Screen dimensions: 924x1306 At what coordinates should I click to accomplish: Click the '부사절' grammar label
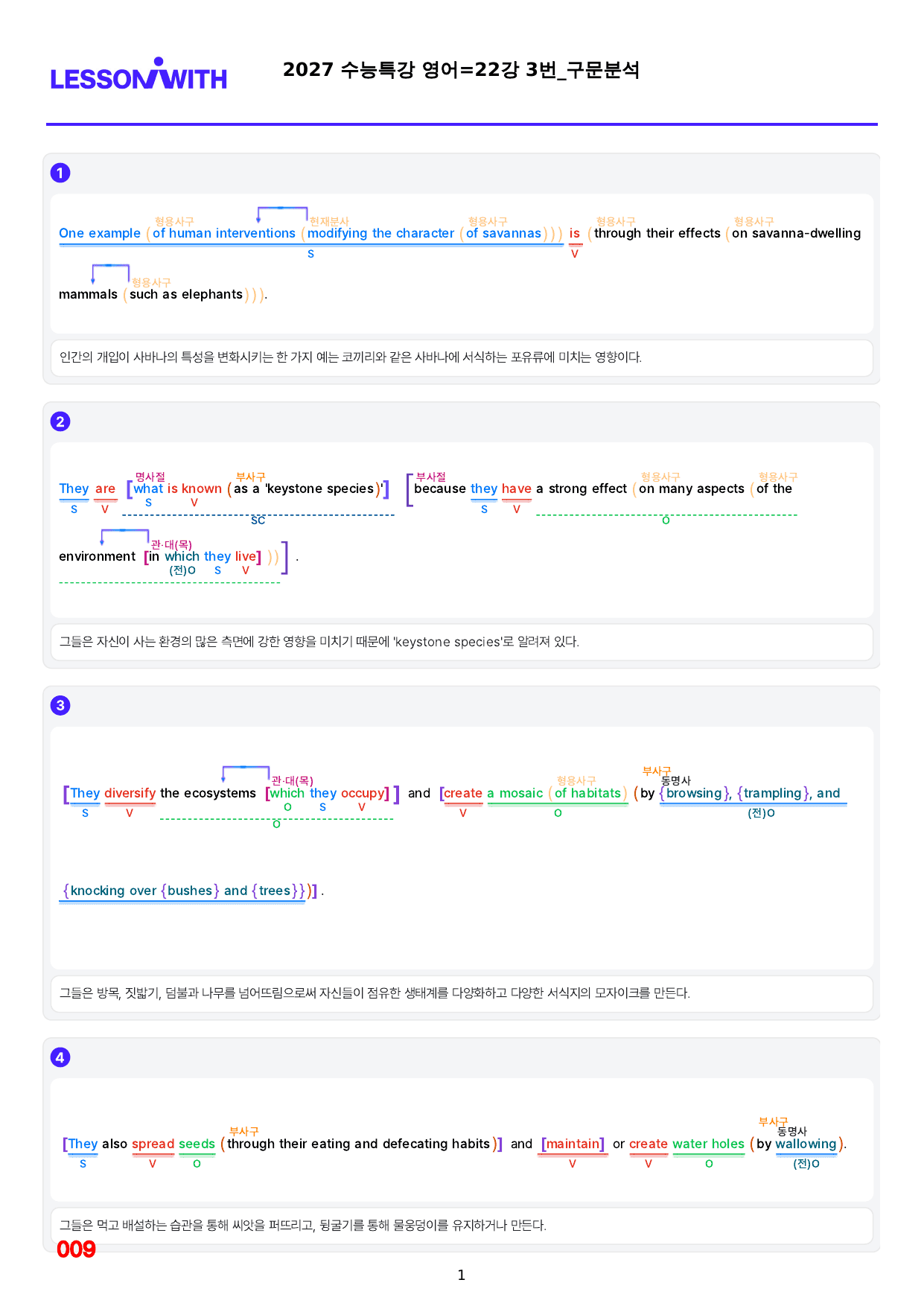(x=431, y=477)
